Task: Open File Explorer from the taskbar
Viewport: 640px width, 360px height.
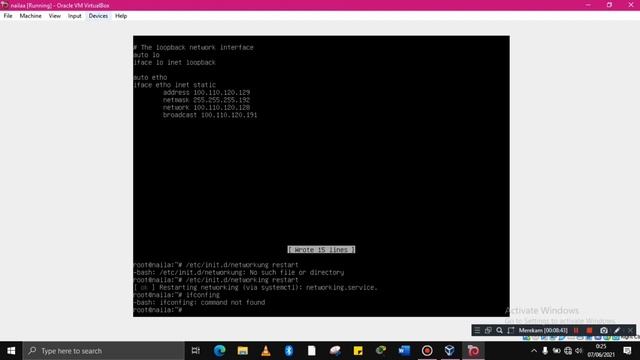Action: [243, 351]
